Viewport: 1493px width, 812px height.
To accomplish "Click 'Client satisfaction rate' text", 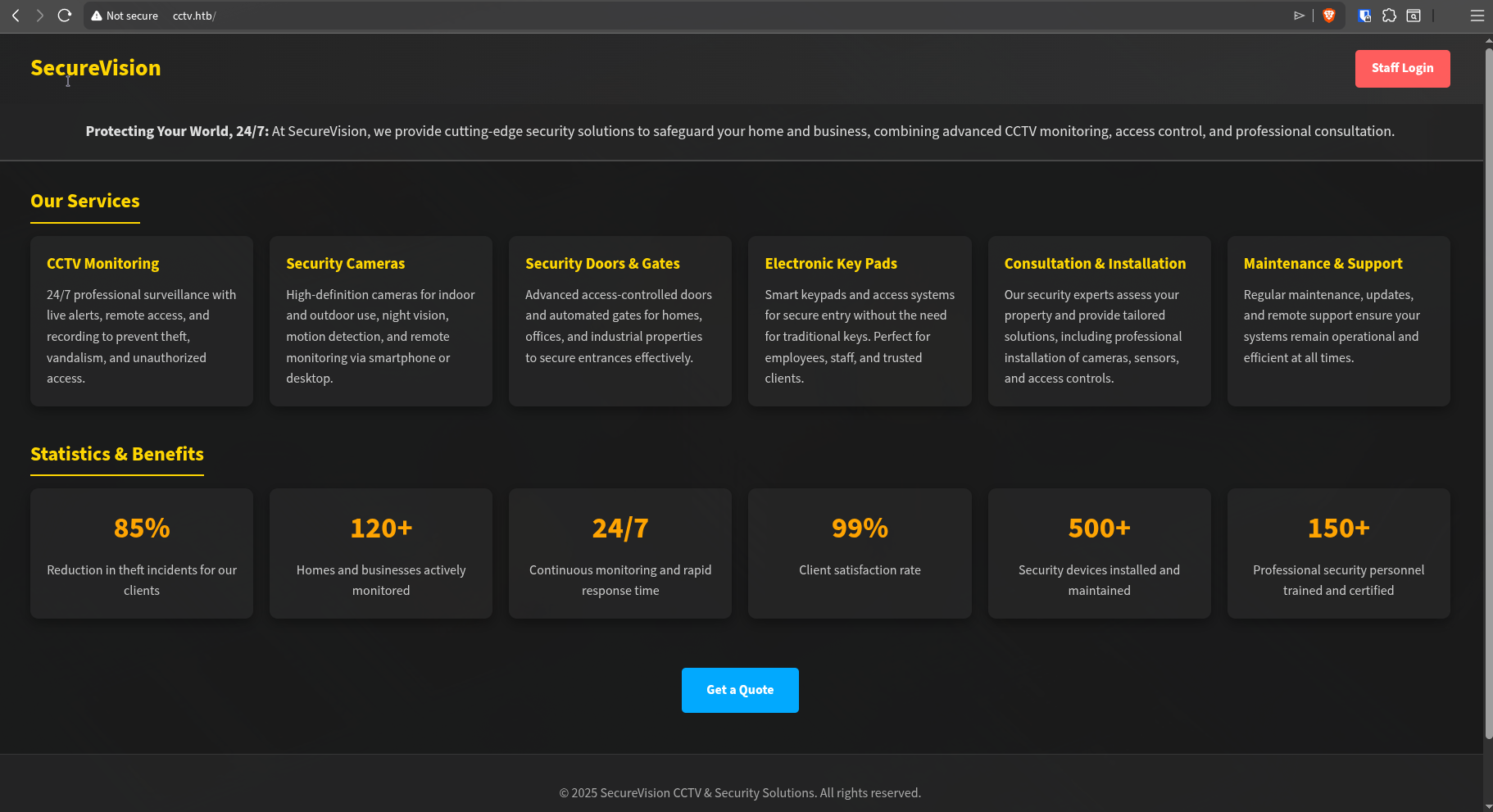I will (x=860, y=570).
